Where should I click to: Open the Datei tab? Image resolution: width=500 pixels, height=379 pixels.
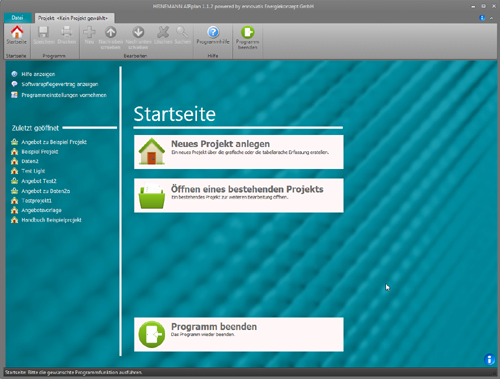click(x=17, y=18)
